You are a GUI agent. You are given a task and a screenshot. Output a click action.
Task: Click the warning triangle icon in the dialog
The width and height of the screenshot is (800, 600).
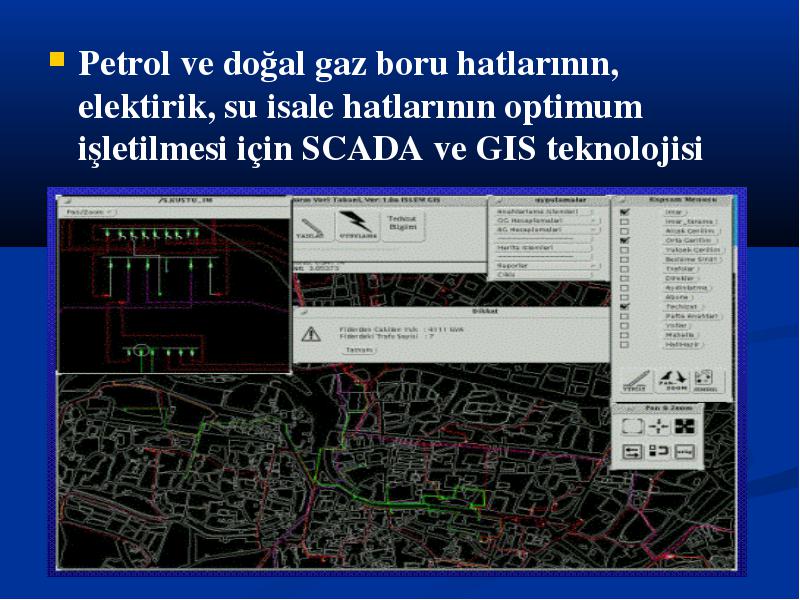[311, 335]
